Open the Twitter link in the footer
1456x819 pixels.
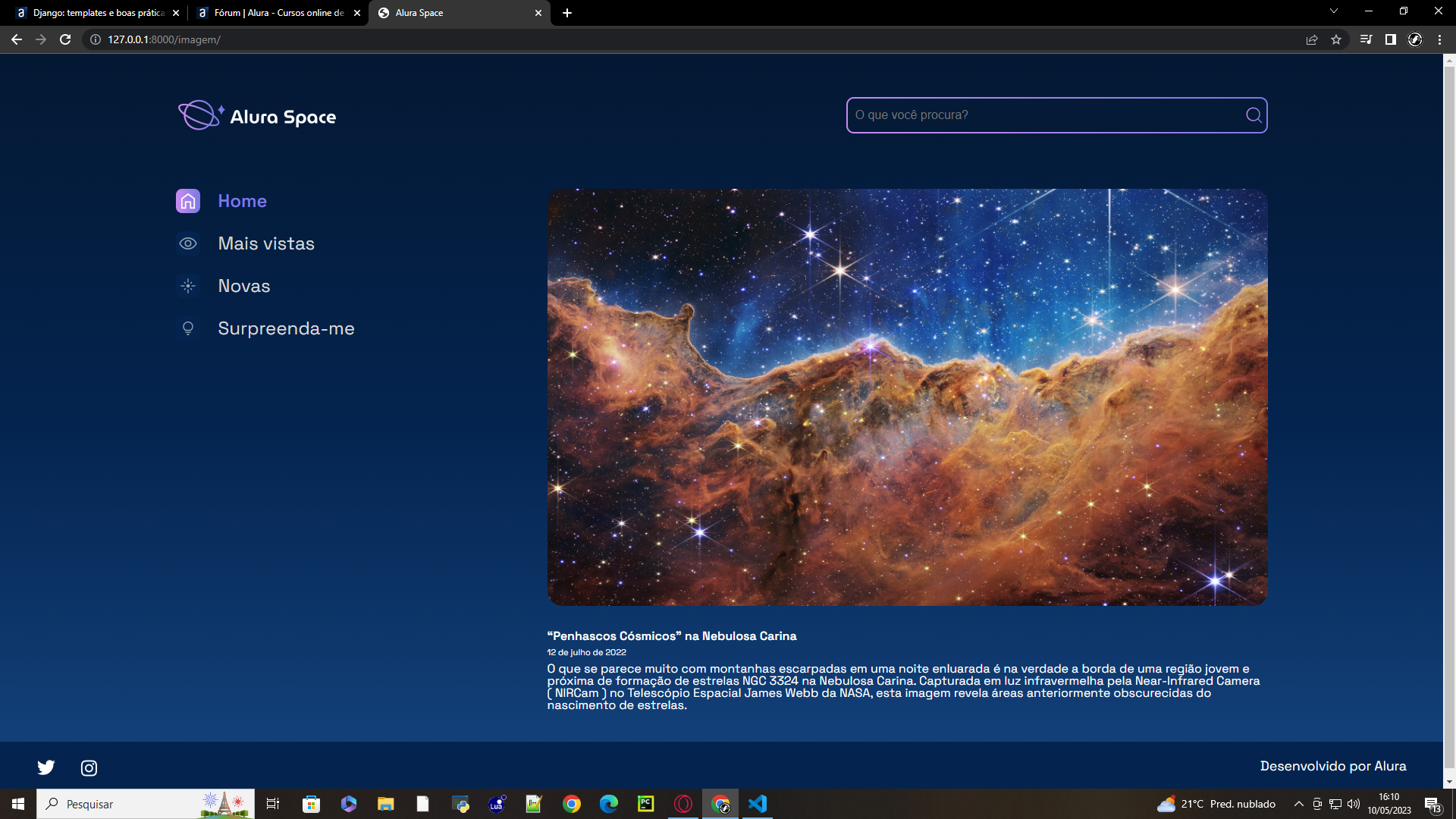(x=46, y=767)
